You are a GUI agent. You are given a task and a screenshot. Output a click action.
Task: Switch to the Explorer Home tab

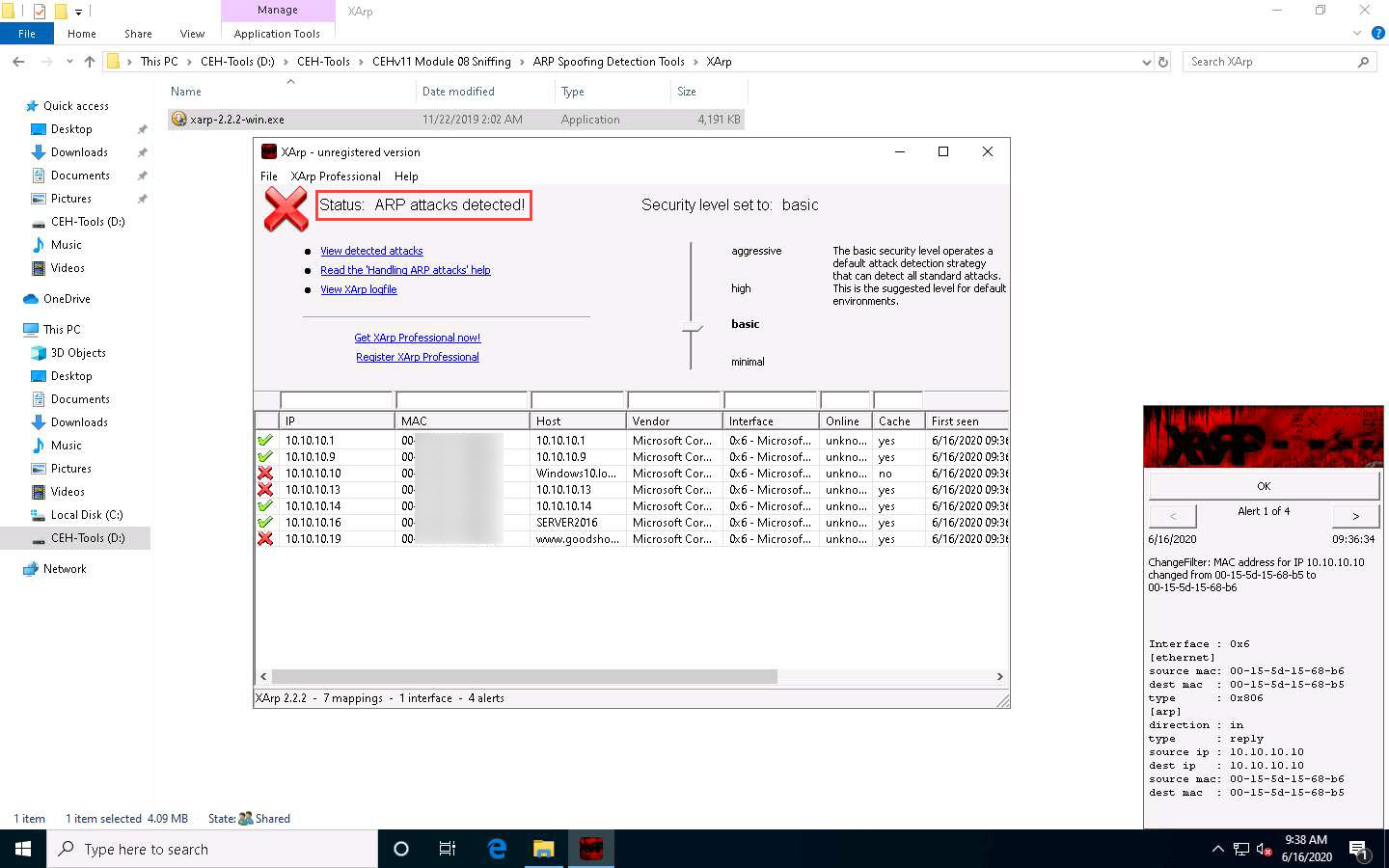click(x=82, y=34)
